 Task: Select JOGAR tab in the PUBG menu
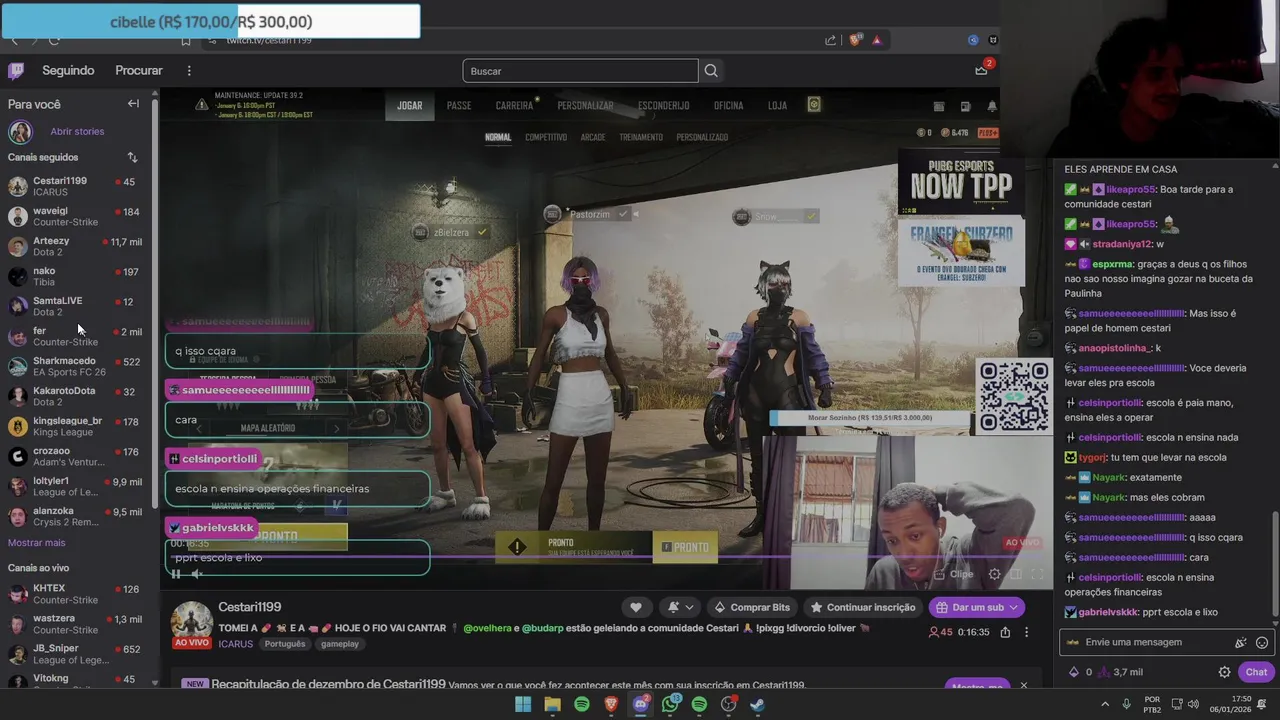410,105
